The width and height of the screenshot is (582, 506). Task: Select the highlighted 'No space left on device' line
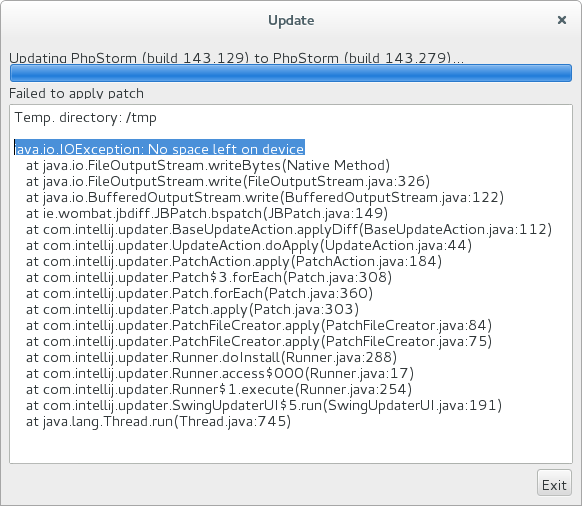(x=160, y=147)
